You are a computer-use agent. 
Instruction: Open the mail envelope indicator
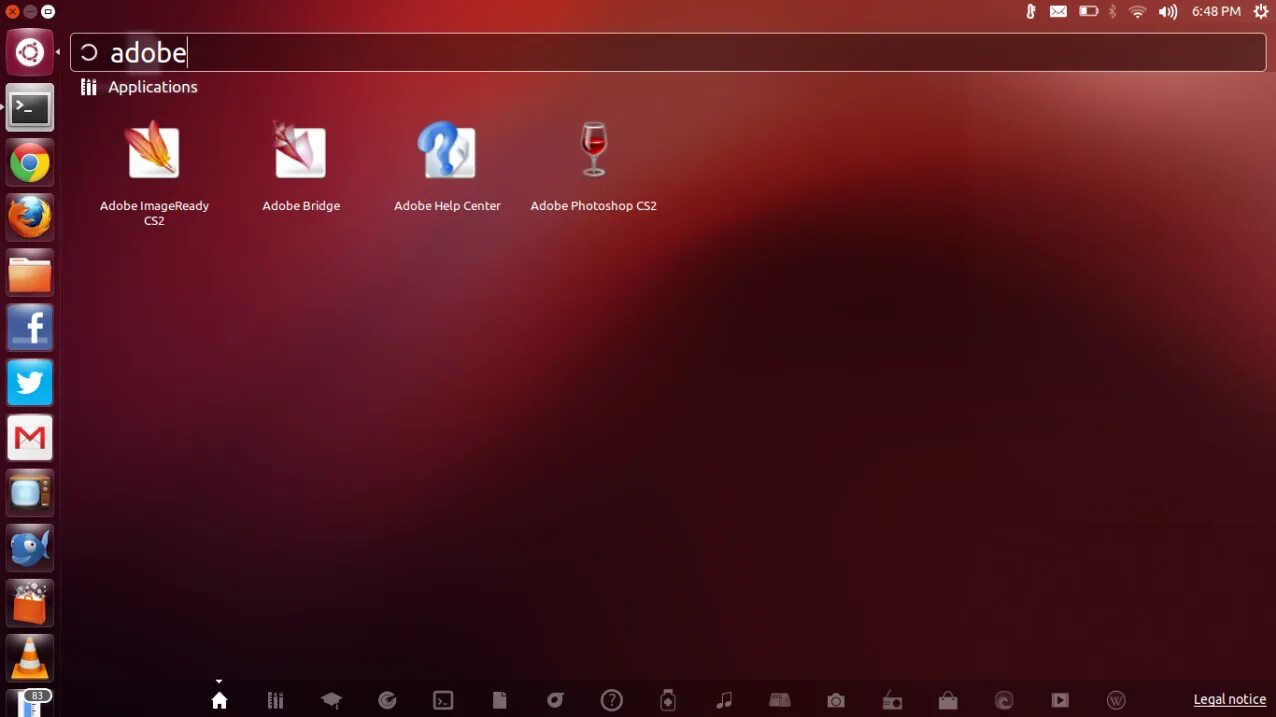1058,11
